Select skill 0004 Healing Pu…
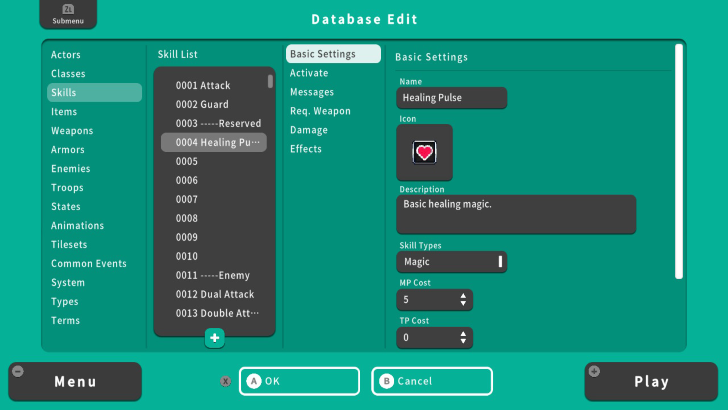The image size is (728, 410). [x=214, y=143]
